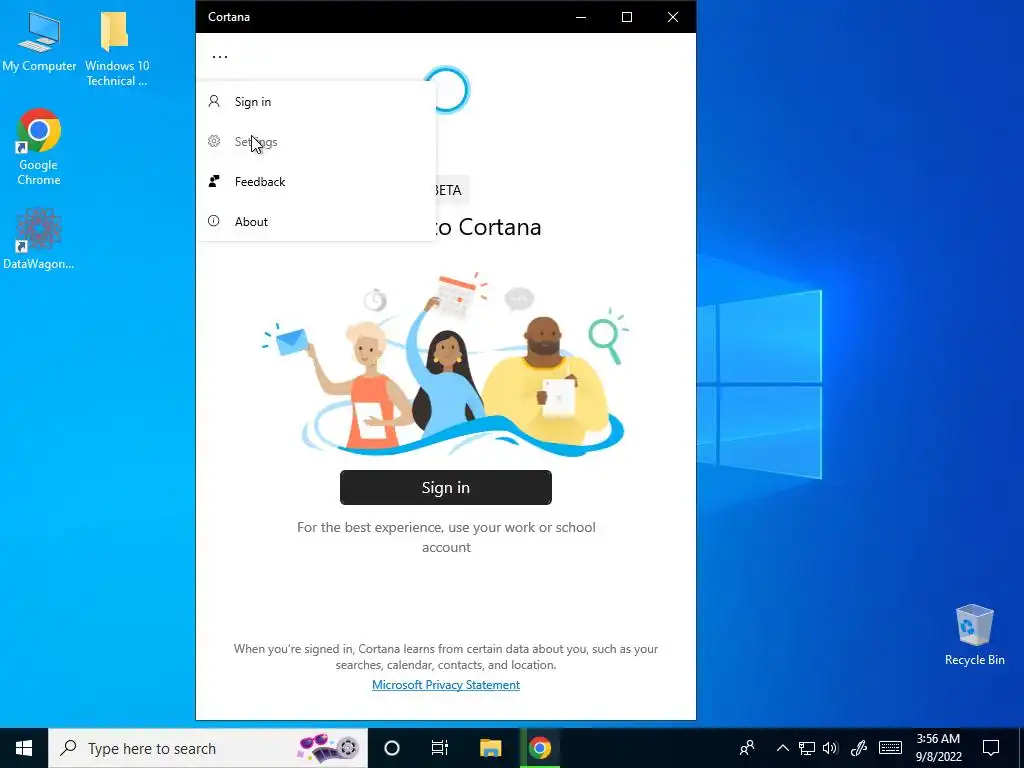Close the Cortana window
The image size is (1024, 768).
coord(673,17)
